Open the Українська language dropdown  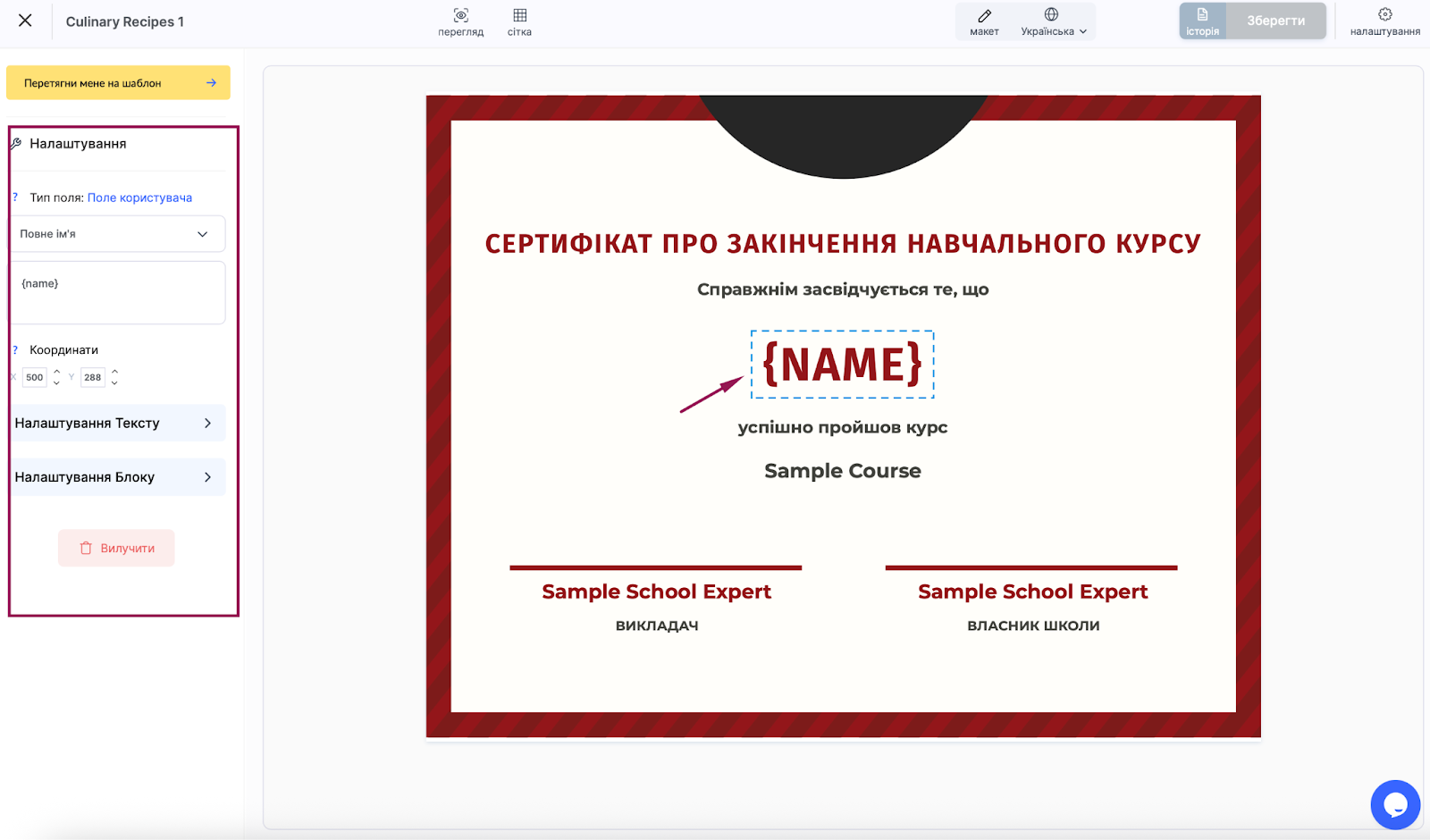pyautogui.click(x=1054, y=21)
